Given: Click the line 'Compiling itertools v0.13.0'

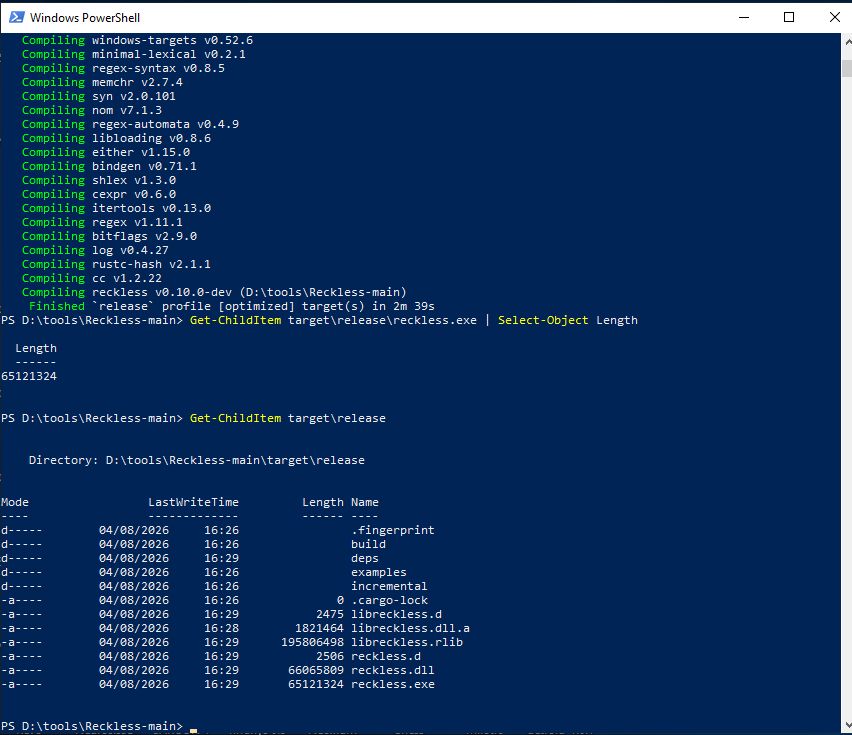Looking at the screenshot, I should tap(116, 208).
